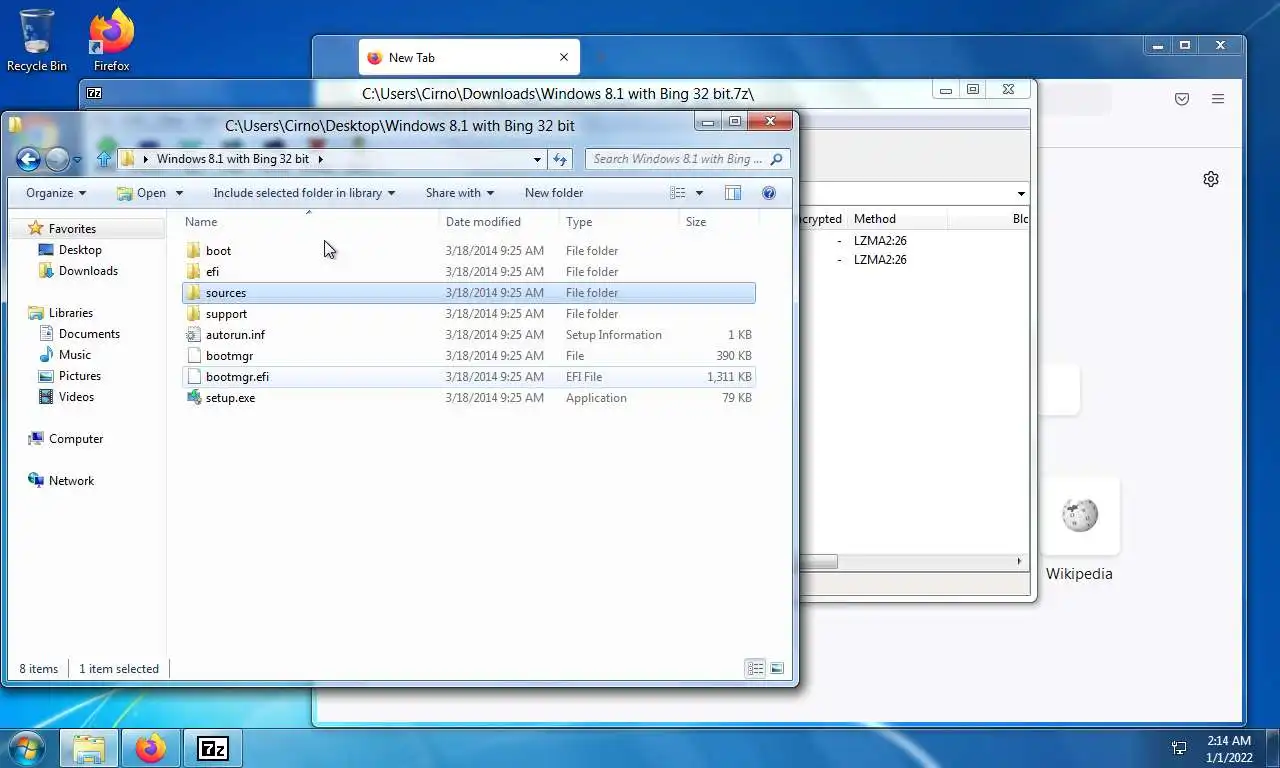The height and width of the screenshot is (768, 1280).
Task: Toggle the Explorer preview pane button
Action: (x=733, y=193)
